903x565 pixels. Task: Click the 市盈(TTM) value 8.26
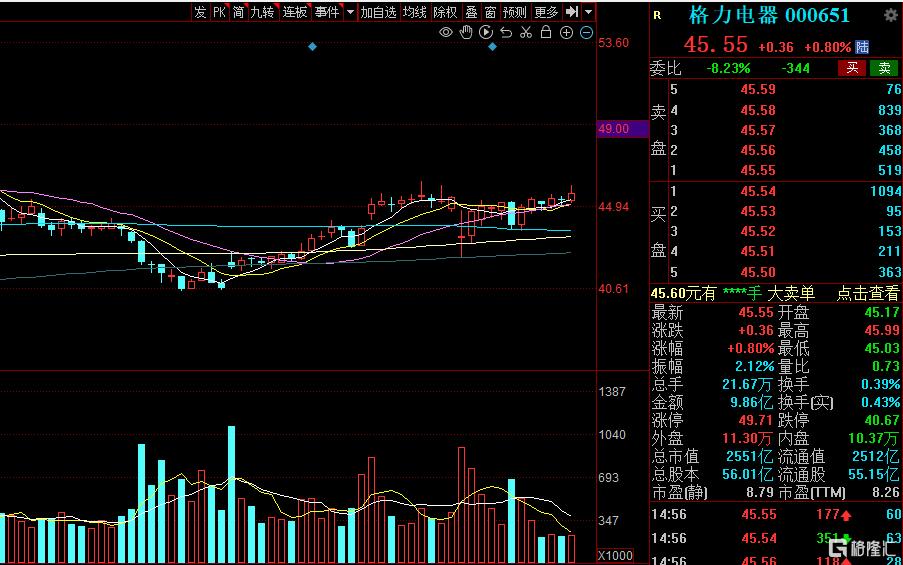point(885,493)
